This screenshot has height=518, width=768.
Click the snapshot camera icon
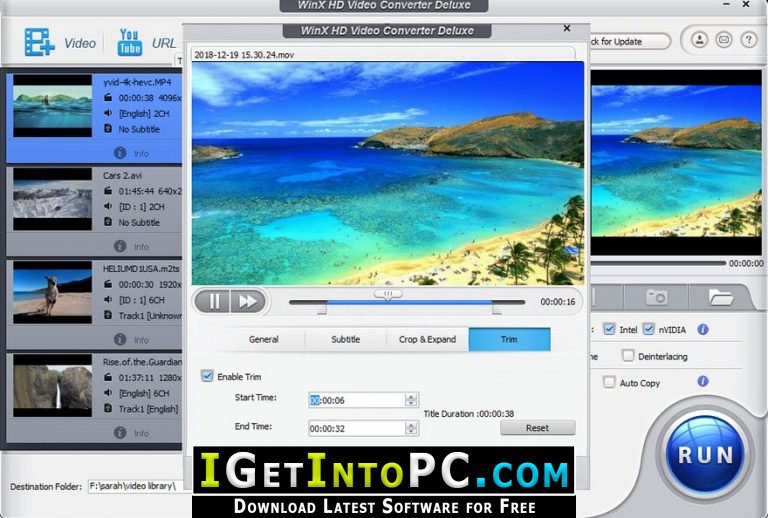[x=656, y=297]
